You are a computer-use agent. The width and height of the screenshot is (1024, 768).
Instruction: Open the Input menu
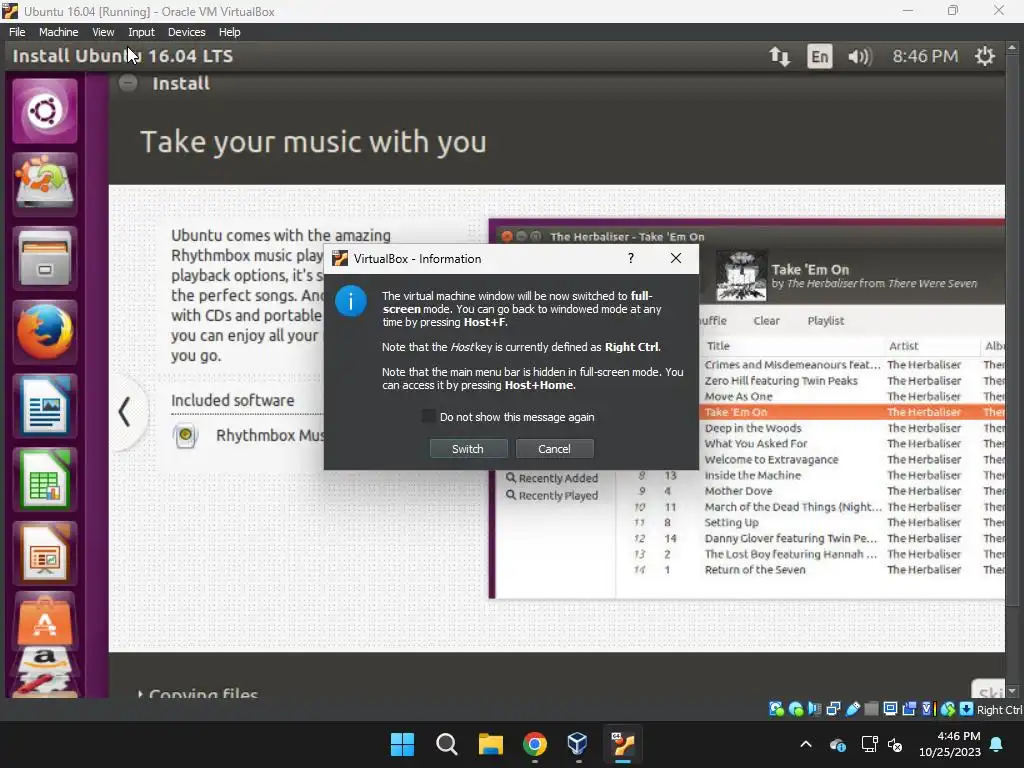click(x=141, y=32)
